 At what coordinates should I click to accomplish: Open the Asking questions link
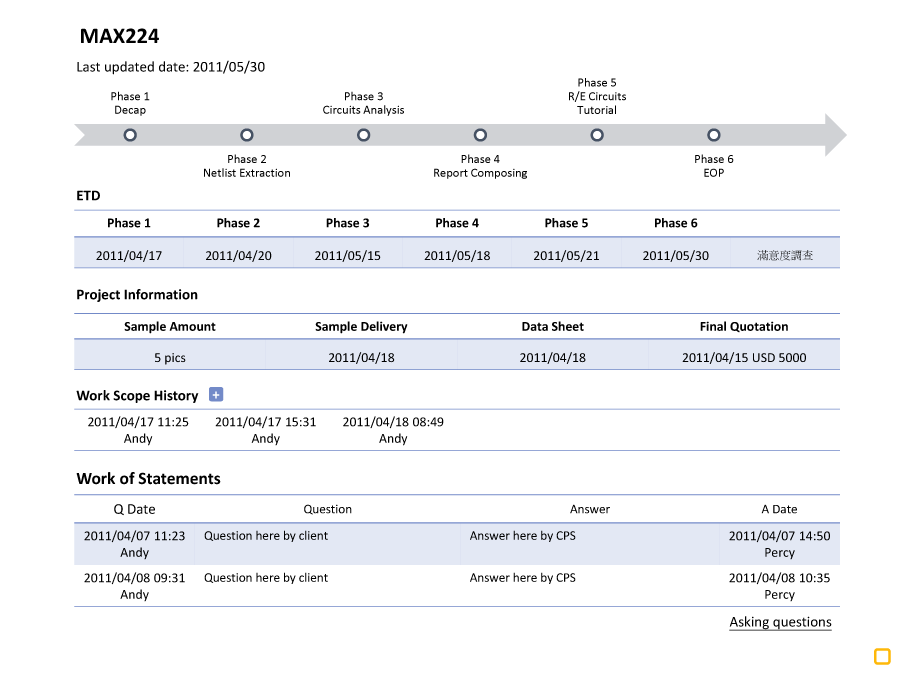(780, 622)
